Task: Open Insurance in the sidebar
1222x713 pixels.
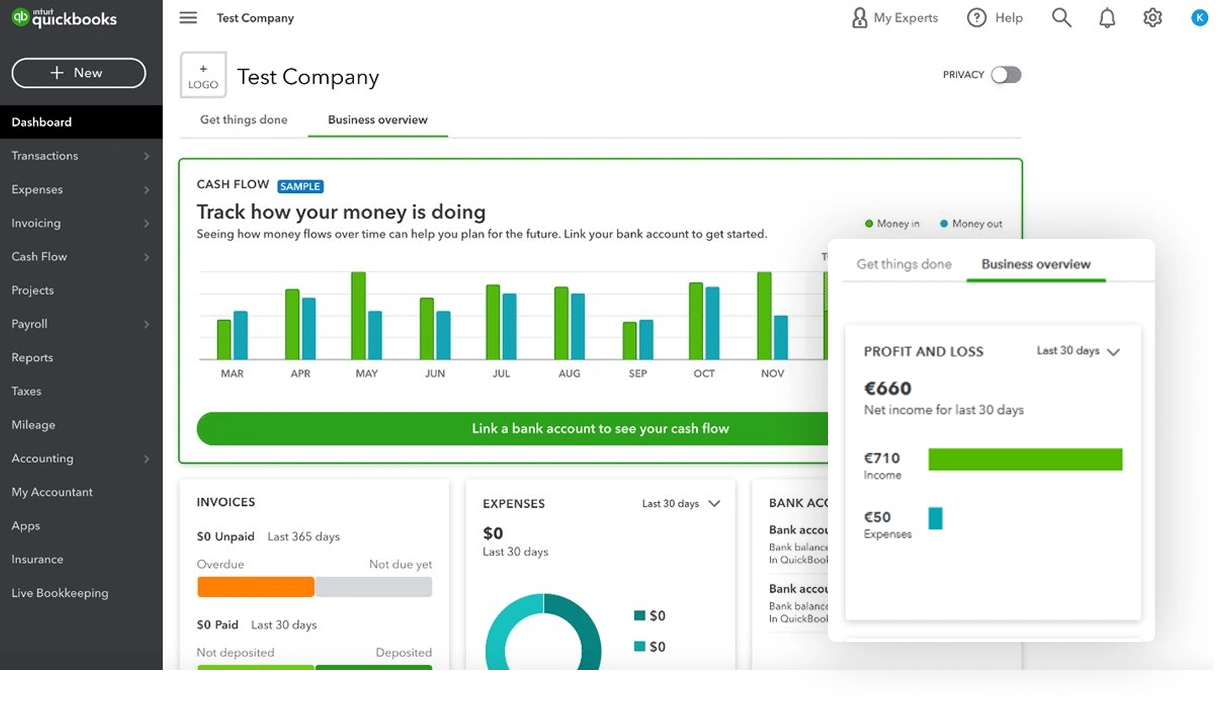Action: tap(37, 559)
